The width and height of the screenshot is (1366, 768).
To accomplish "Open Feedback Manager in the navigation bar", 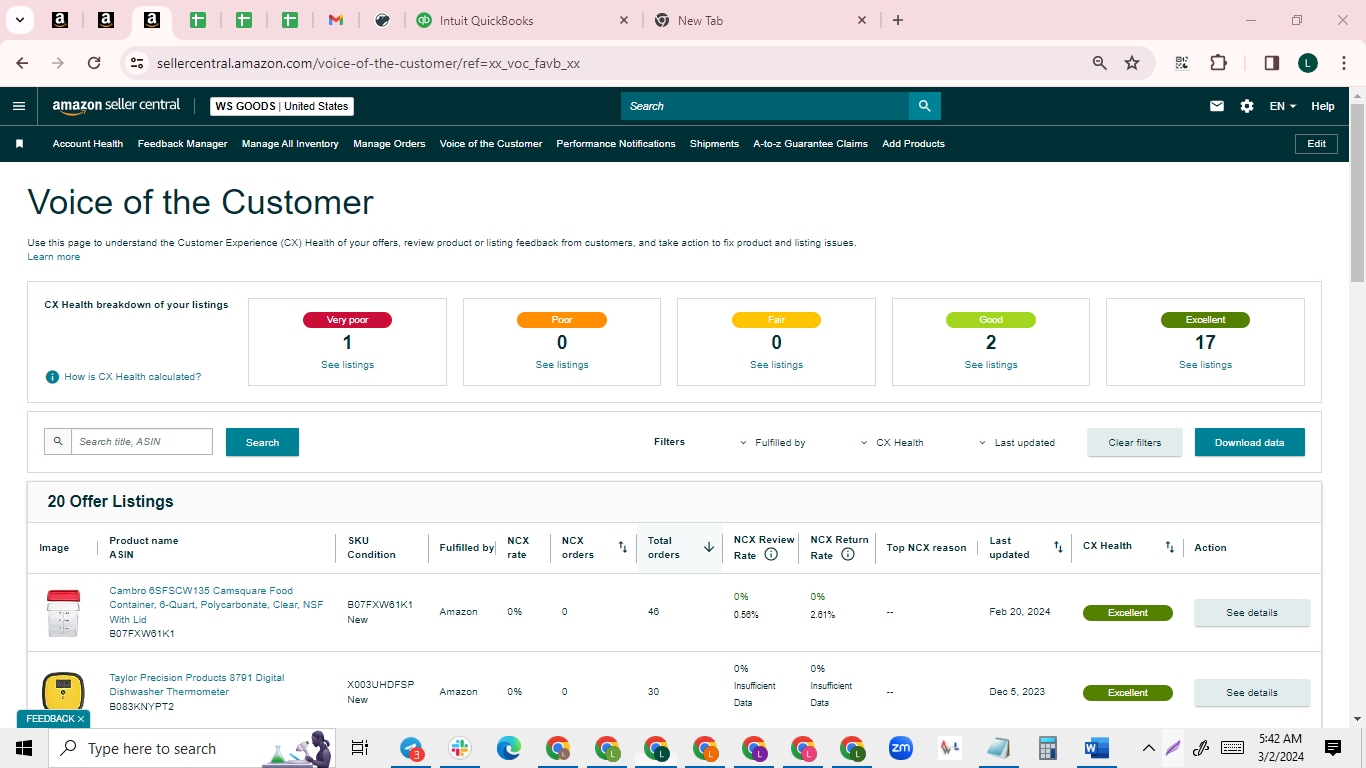I will (x=182, y=144).
